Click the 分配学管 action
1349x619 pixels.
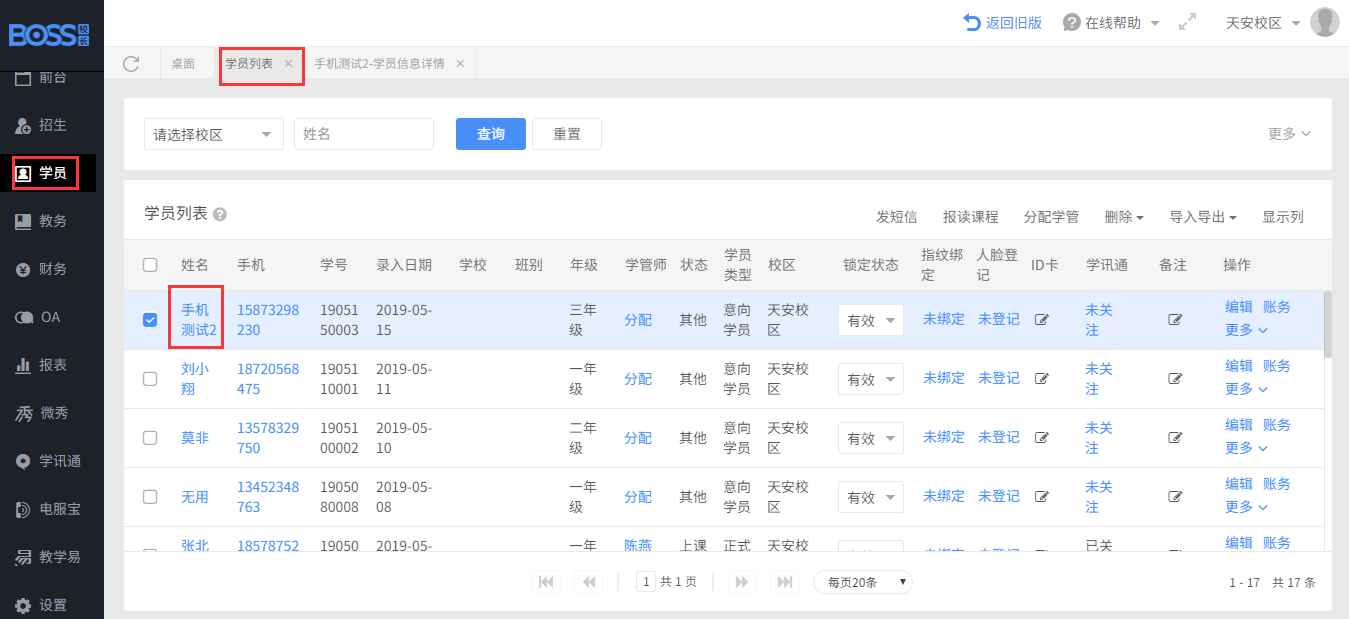click(x=1051, y=217)
